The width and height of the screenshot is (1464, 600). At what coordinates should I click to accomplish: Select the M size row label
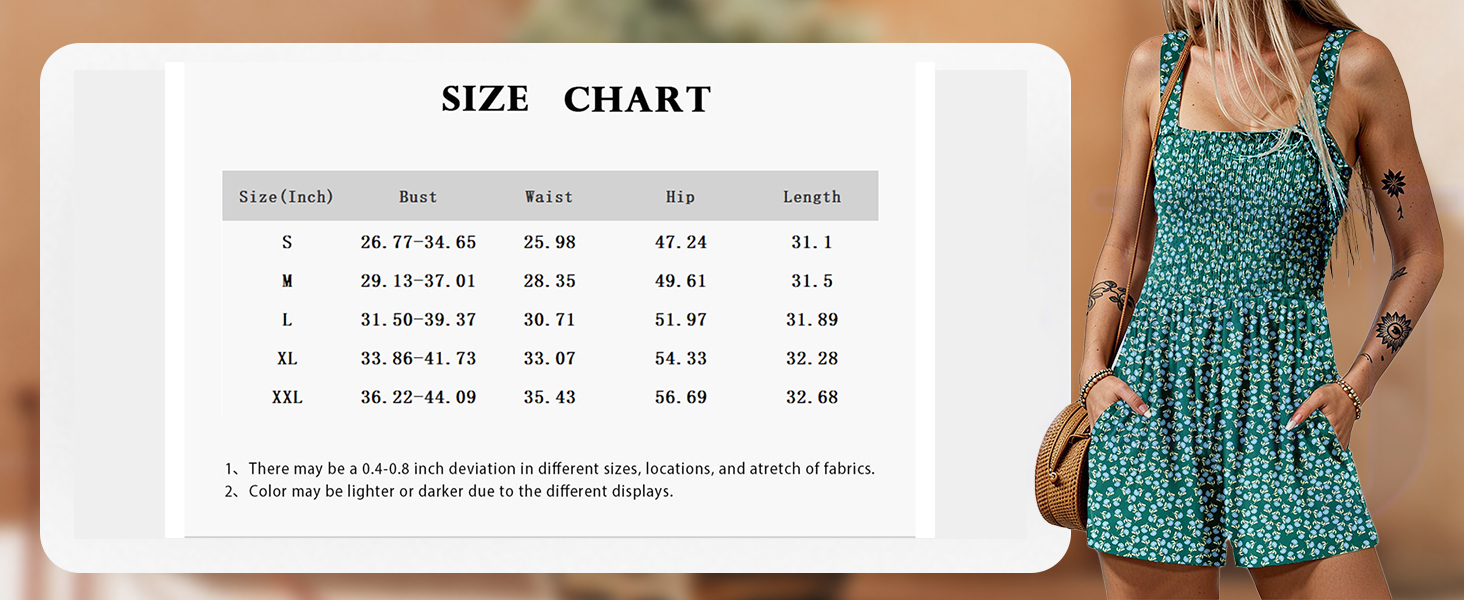pyautogui.click(x=287, y=281)
